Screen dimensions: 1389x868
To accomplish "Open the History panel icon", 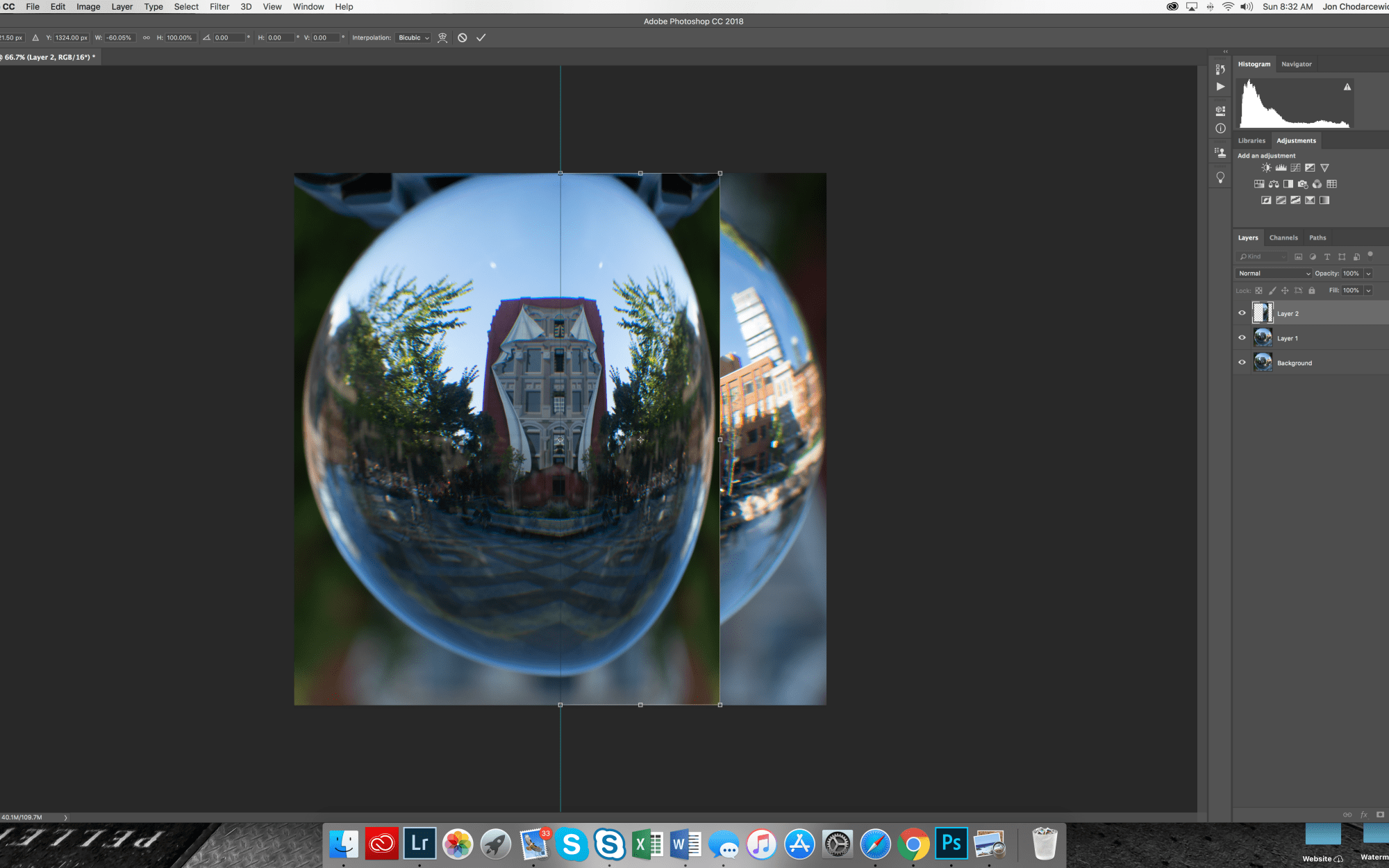I will pos(1220,69).
